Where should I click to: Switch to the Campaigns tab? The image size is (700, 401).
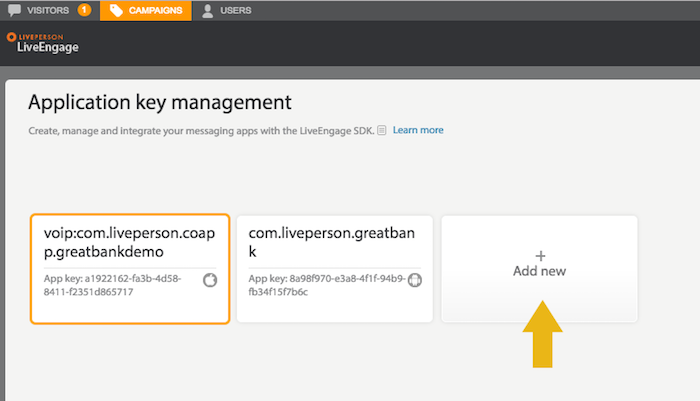click(146, 10)
